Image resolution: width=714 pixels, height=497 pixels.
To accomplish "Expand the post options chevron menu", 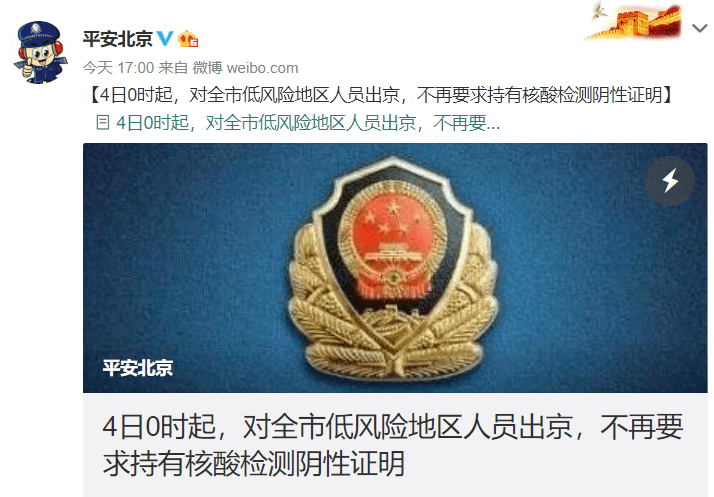I will click(699, 28).
